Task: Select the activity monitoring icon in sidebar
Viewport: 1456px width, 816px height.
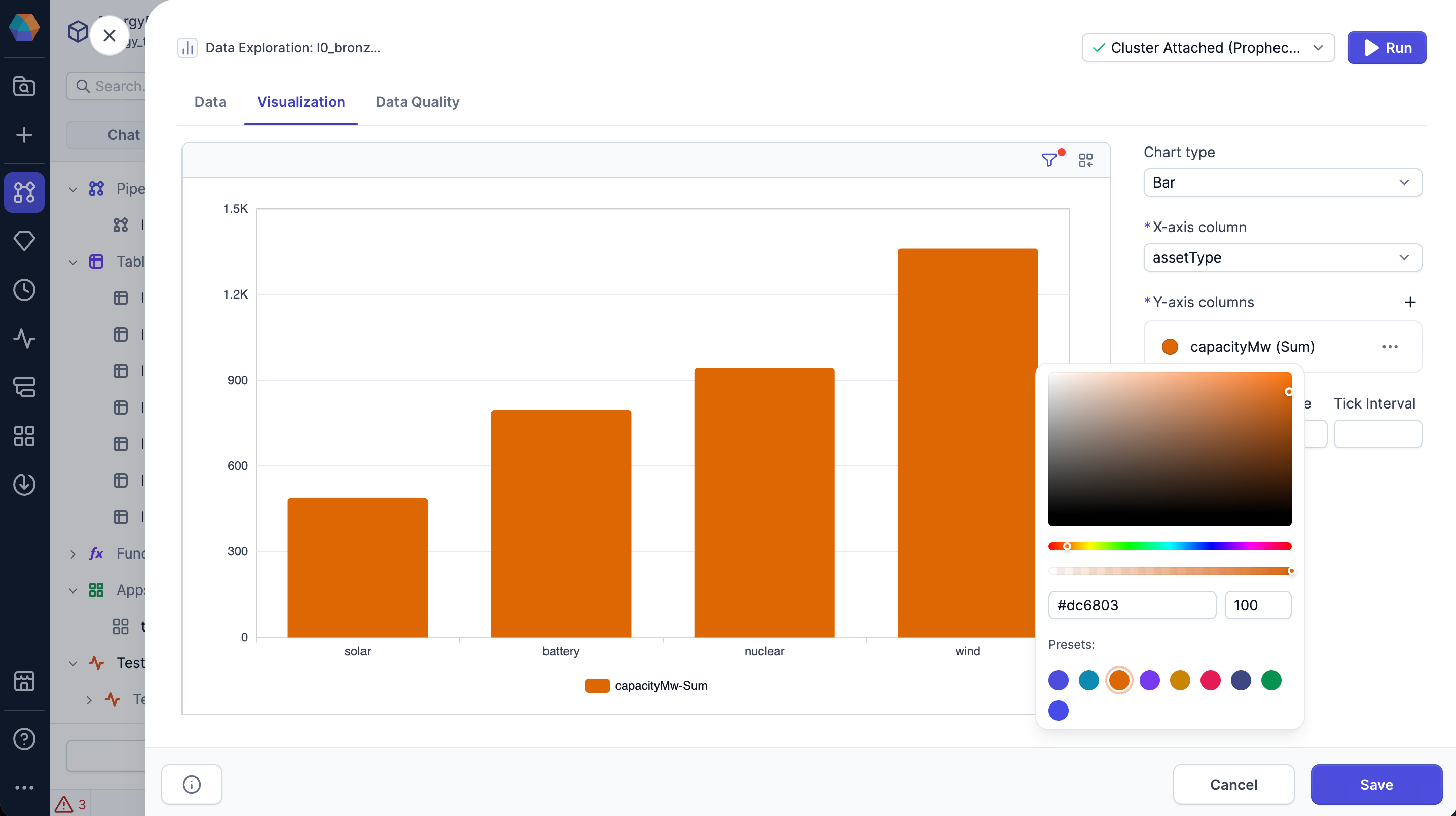Action: [24, 339]
